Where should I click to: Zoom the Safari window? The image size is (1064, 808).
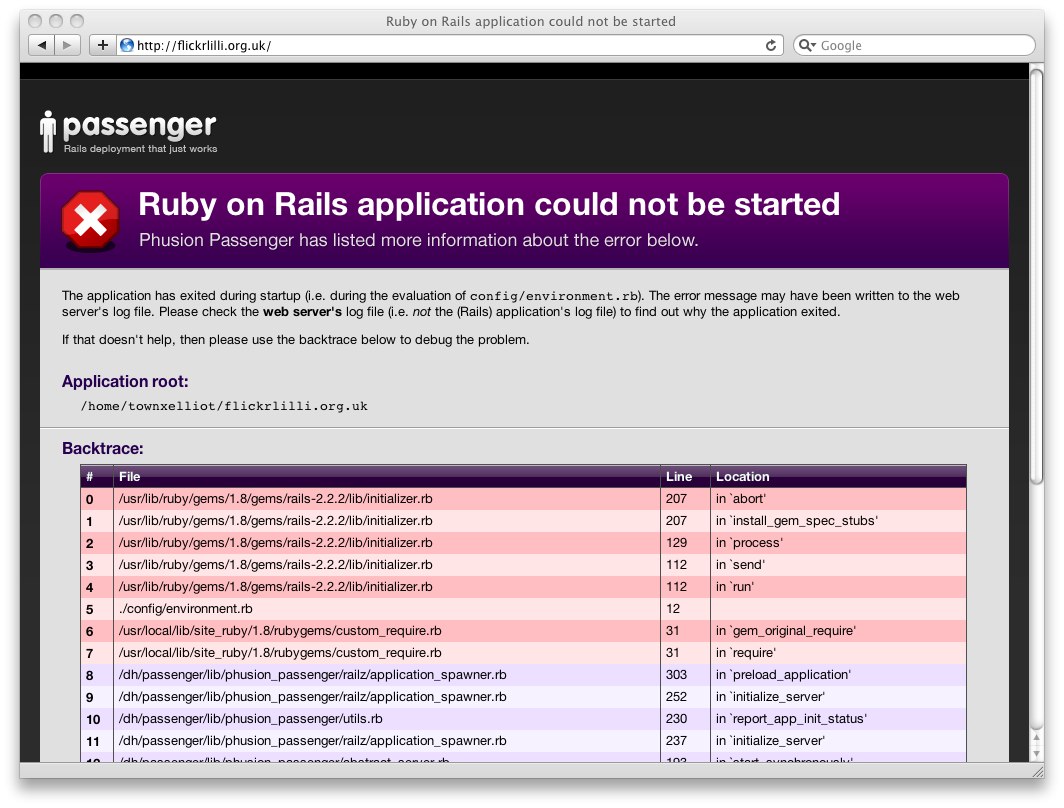point(77,21)
